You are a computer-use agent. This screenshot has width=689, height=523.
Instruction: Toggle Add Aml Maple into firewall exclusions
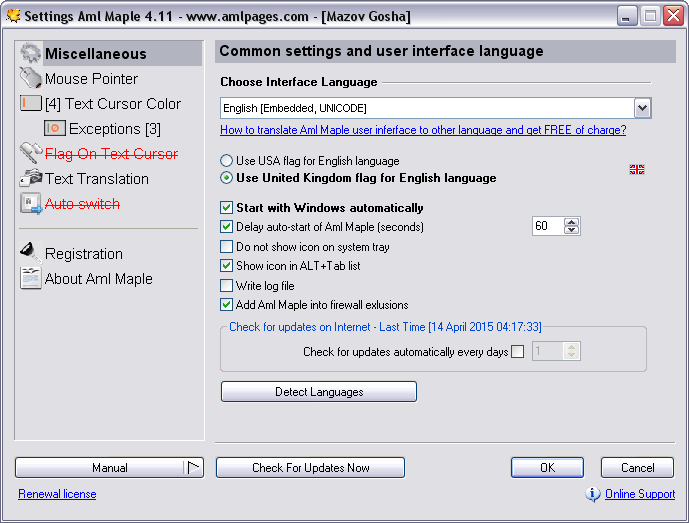coord(226,305)
